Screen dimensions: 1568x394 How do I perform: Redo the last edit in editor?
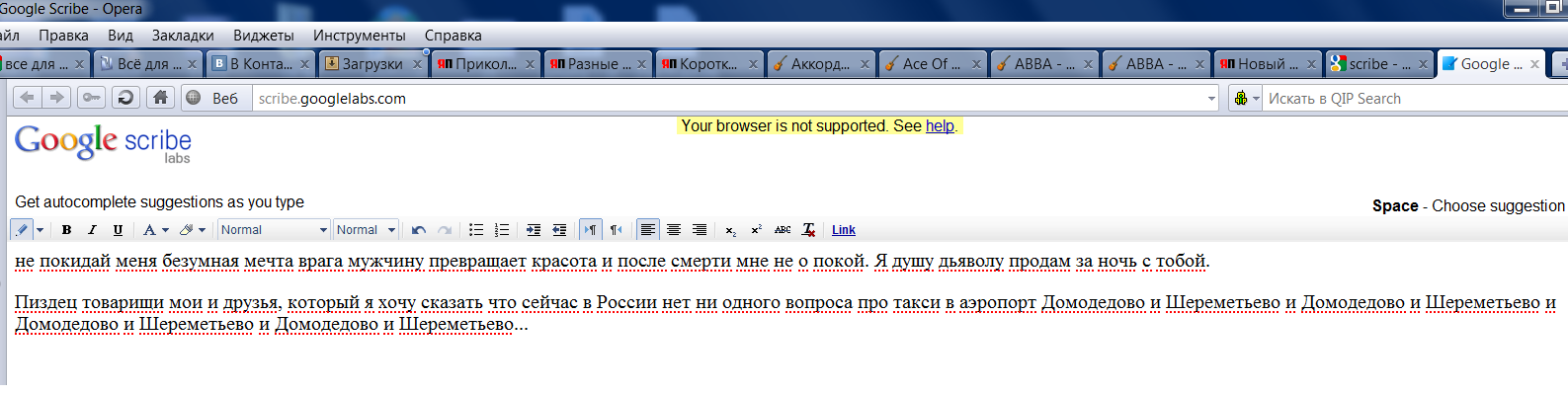point(445,229)
